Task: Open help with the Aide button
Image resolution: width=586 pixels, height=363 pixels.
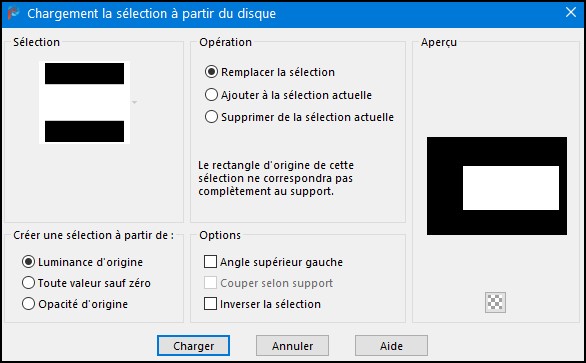Action: click(391, 345)
